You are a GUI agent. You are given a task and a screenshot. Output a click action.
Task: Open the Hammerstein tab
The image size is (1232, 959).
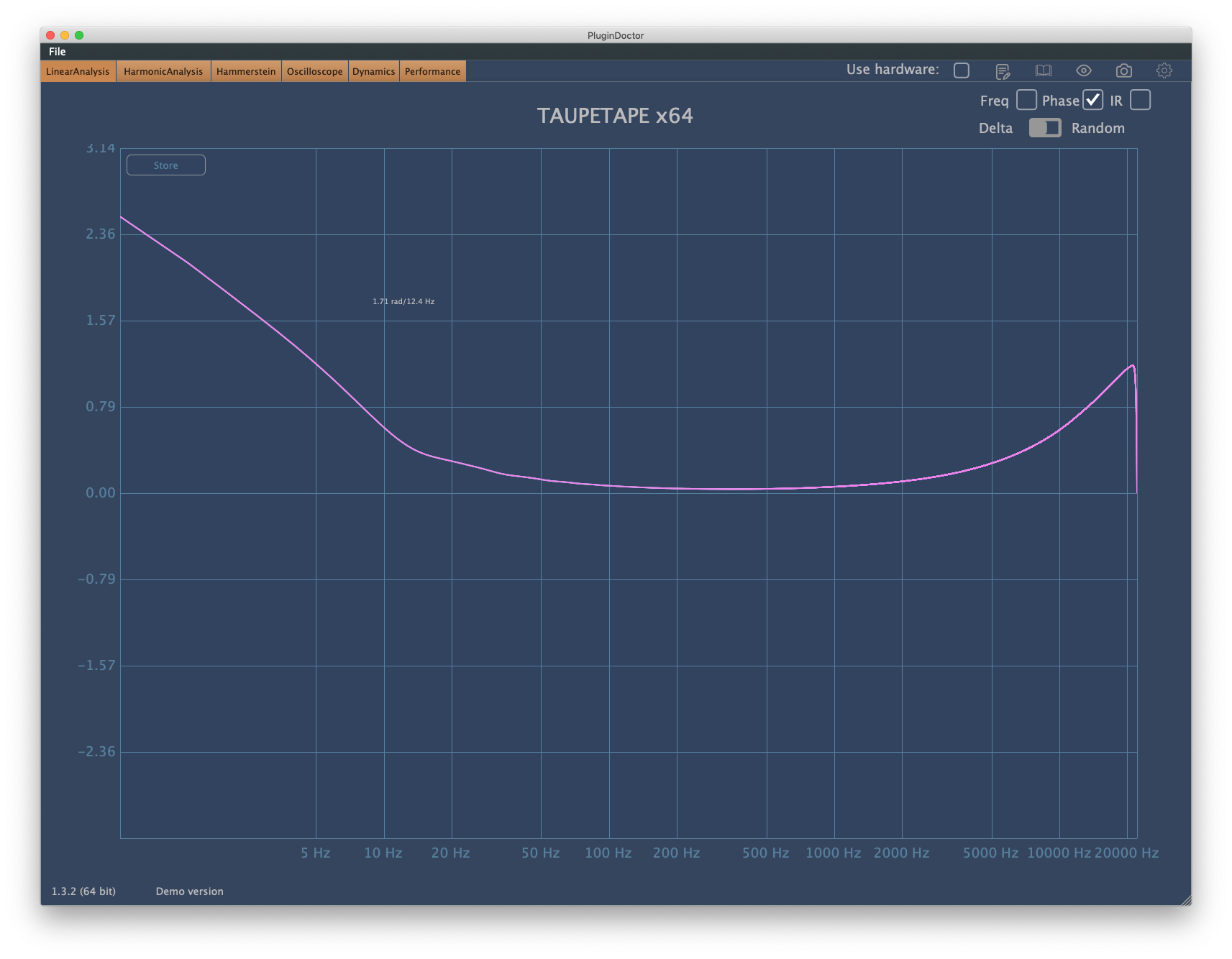pos(246,71)
